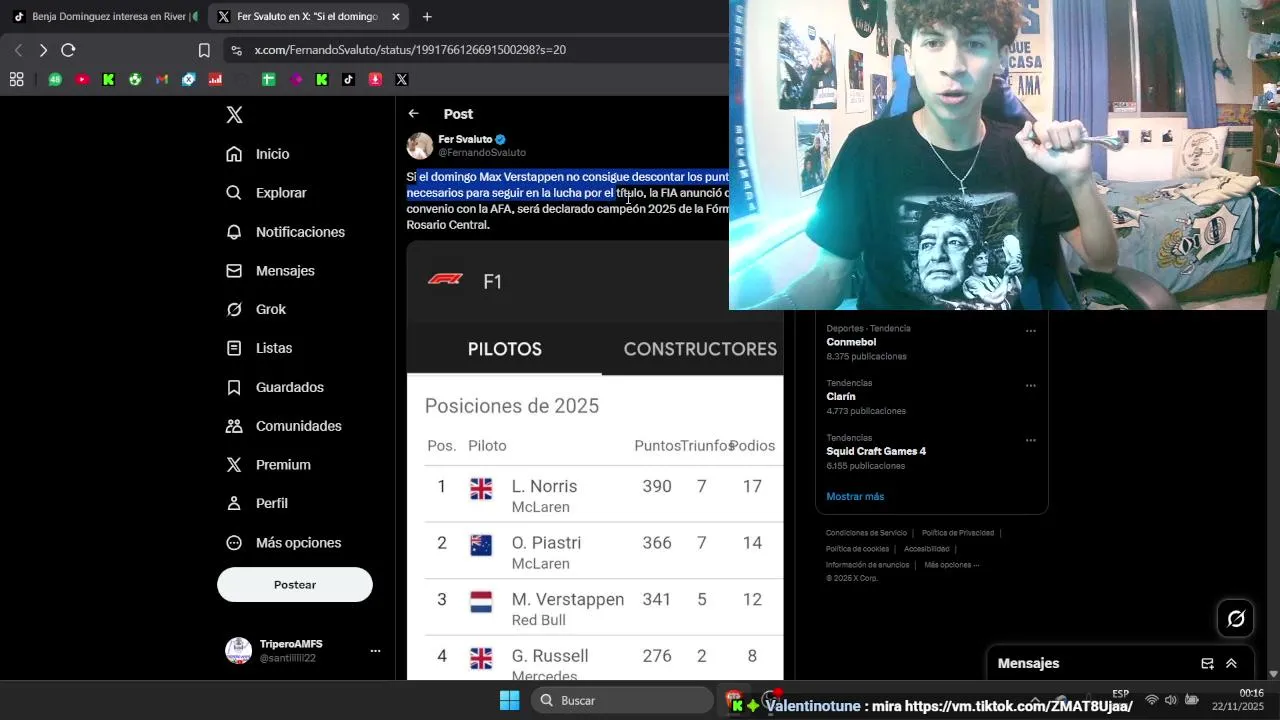This screenshot has width=1280, height=720.
Task: Open Windows Start menu
Action: (509, 700)
